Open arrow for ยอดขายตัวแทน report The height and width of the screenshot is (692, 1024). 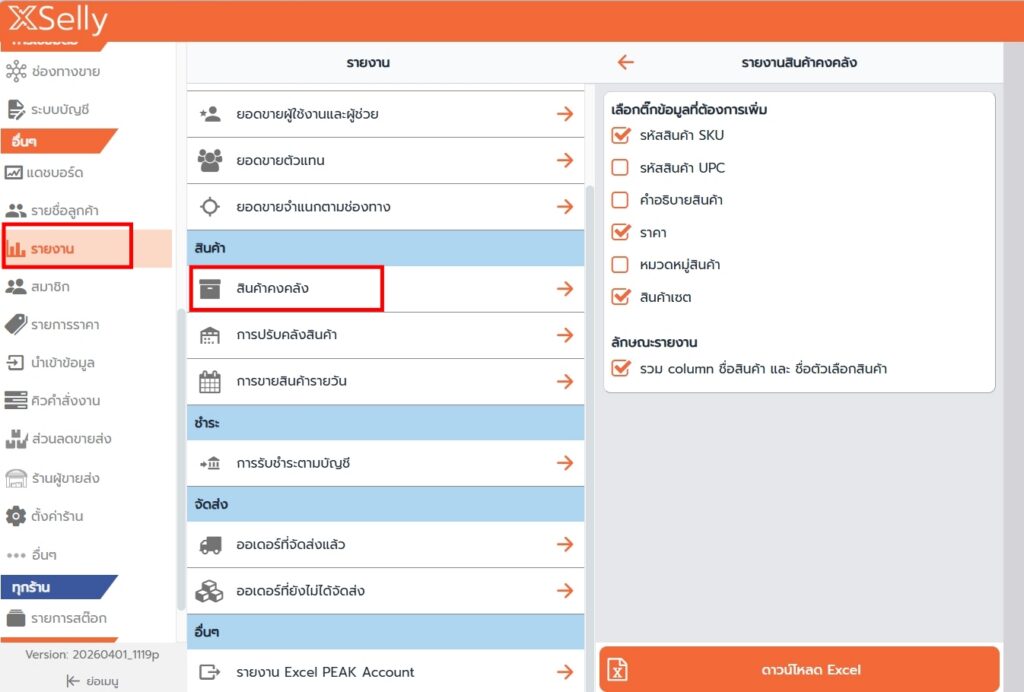click(x=565, y=160)
